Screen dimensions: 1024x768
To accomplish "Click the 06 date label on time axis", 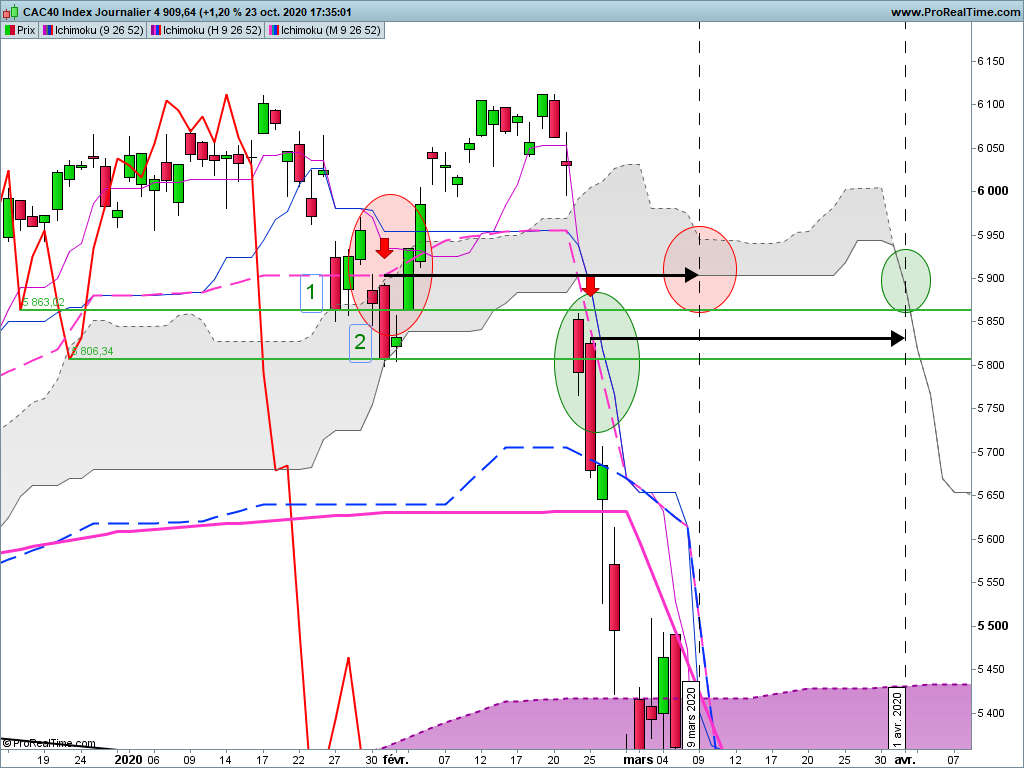I will point(153,760).
